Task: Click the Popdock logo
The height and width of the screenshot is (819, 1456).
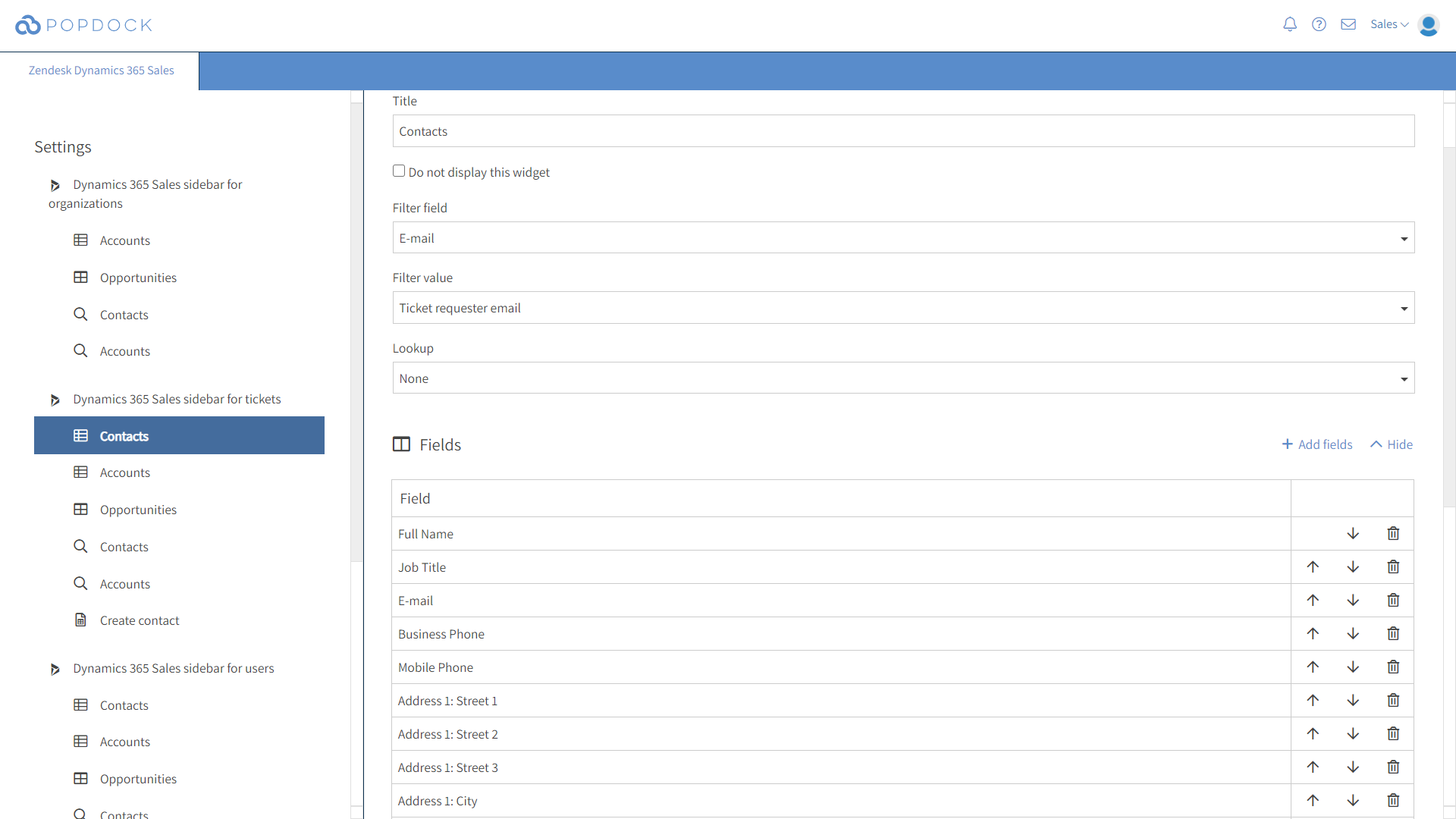Action: click(x=83, y=25)
